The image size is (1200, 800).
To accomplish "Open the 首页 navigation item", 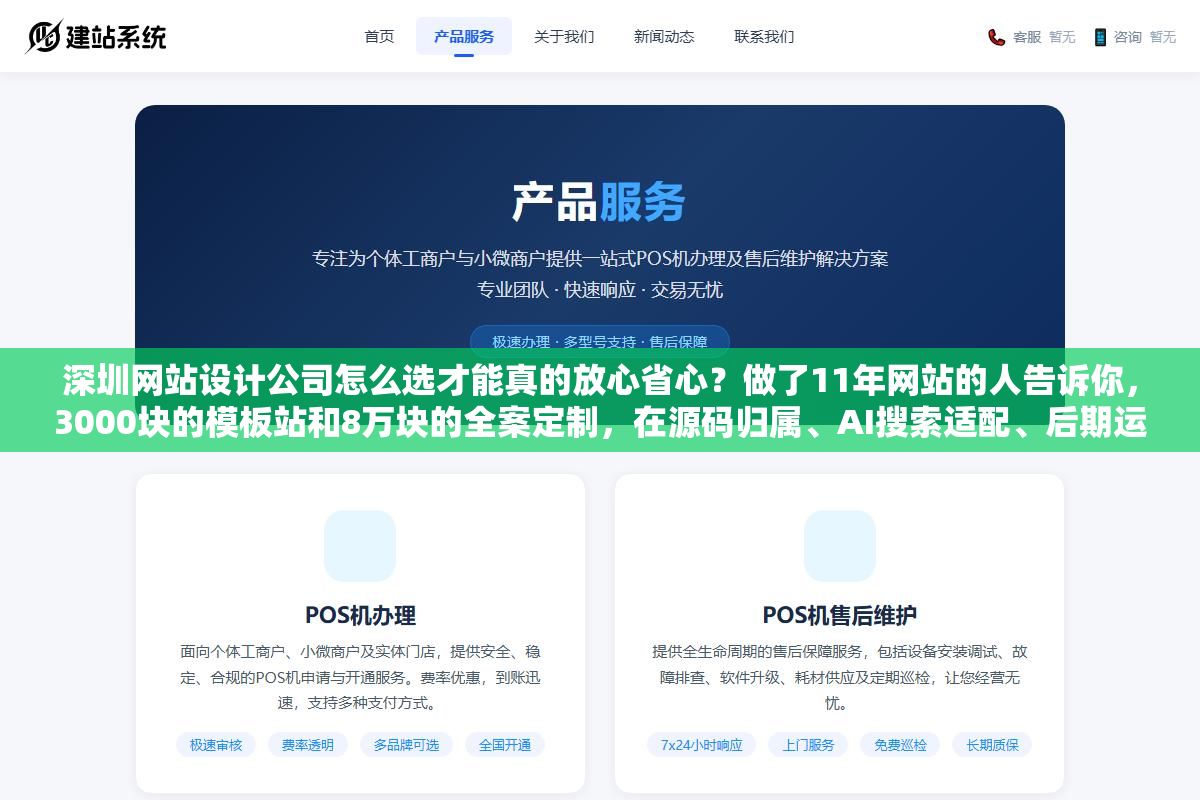I will 379,36.
